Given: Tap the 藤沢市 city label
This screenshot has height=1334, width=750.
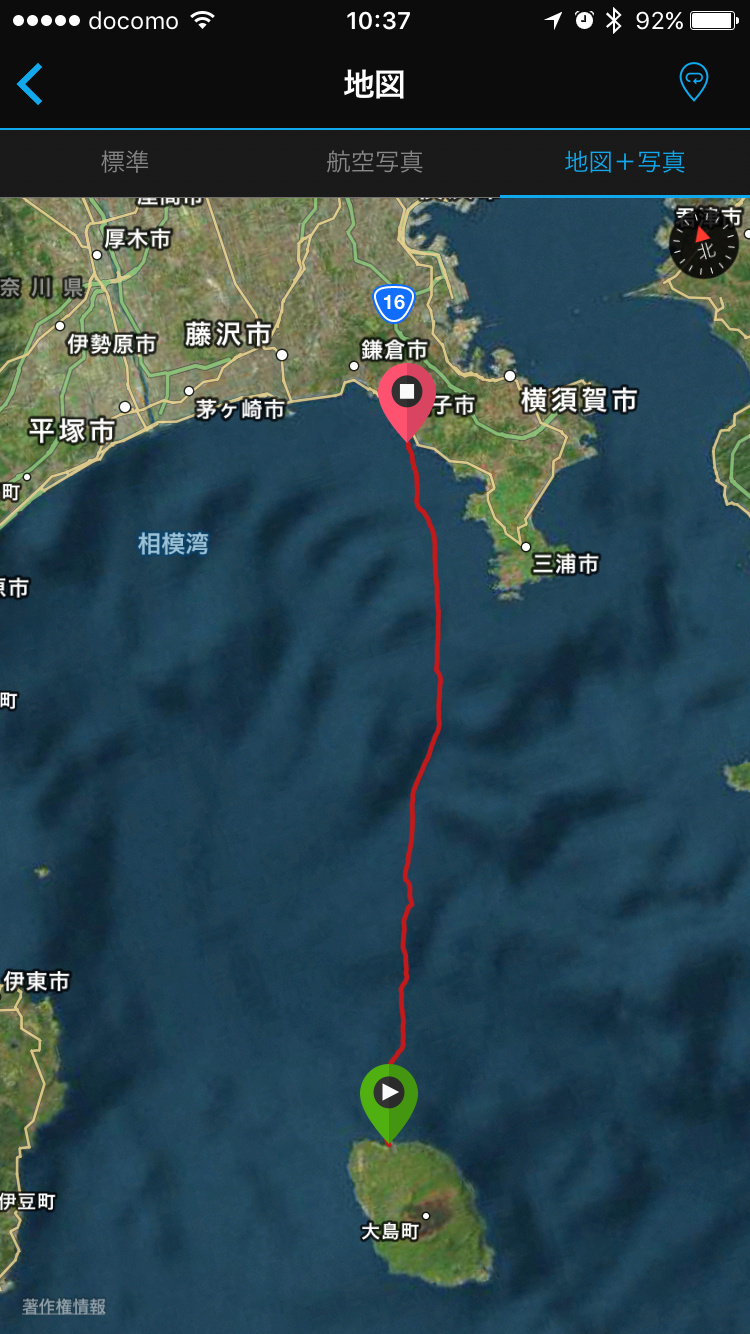Looking at the screenshot, I should pos(228,334).
